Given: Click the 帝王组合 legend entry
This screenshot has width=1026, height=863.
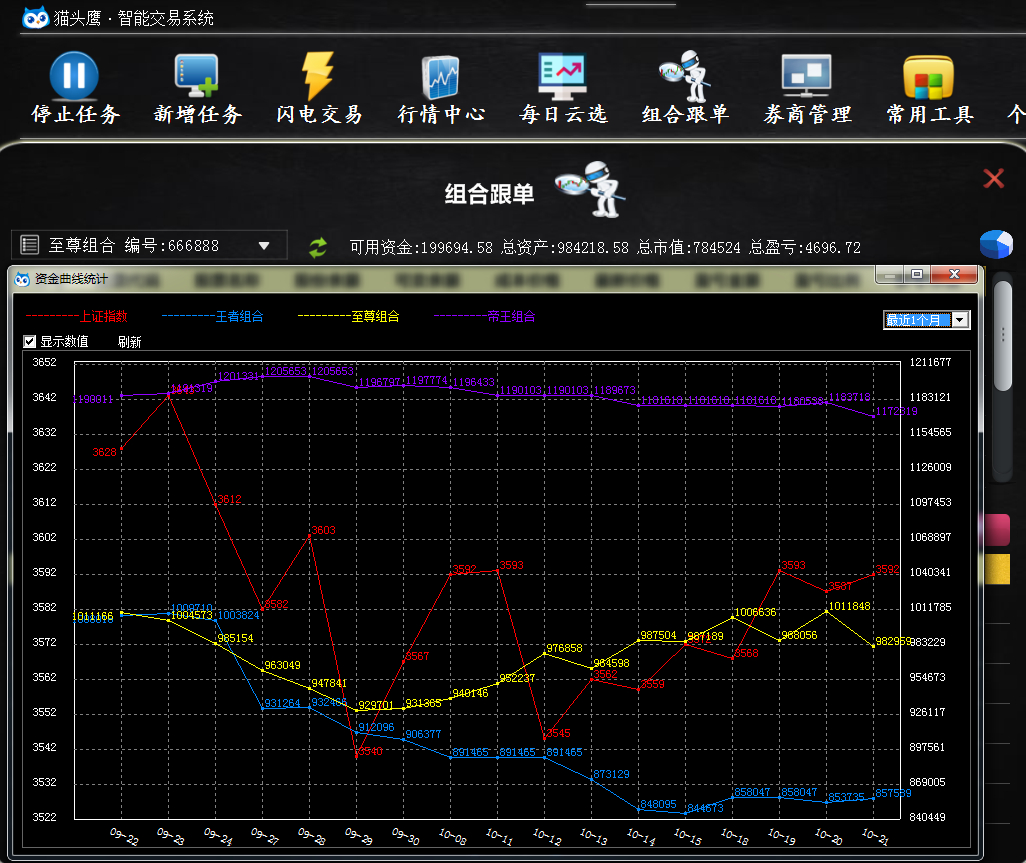Looking at the screenshot, I should tap(511, 317).
